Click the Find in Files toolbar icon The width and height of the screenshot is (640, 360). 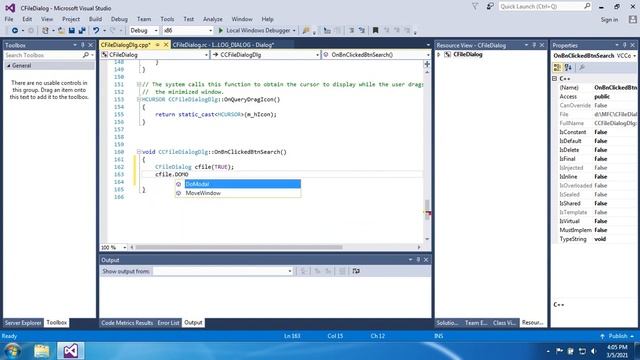pos(306,31)
